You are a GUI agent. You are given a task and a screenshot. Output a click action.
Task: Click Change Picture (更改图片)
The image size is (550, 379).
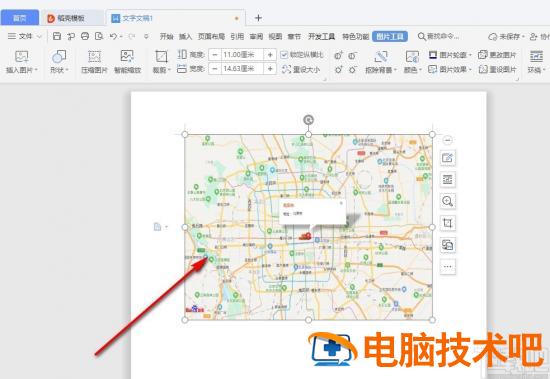pos(497,55)
